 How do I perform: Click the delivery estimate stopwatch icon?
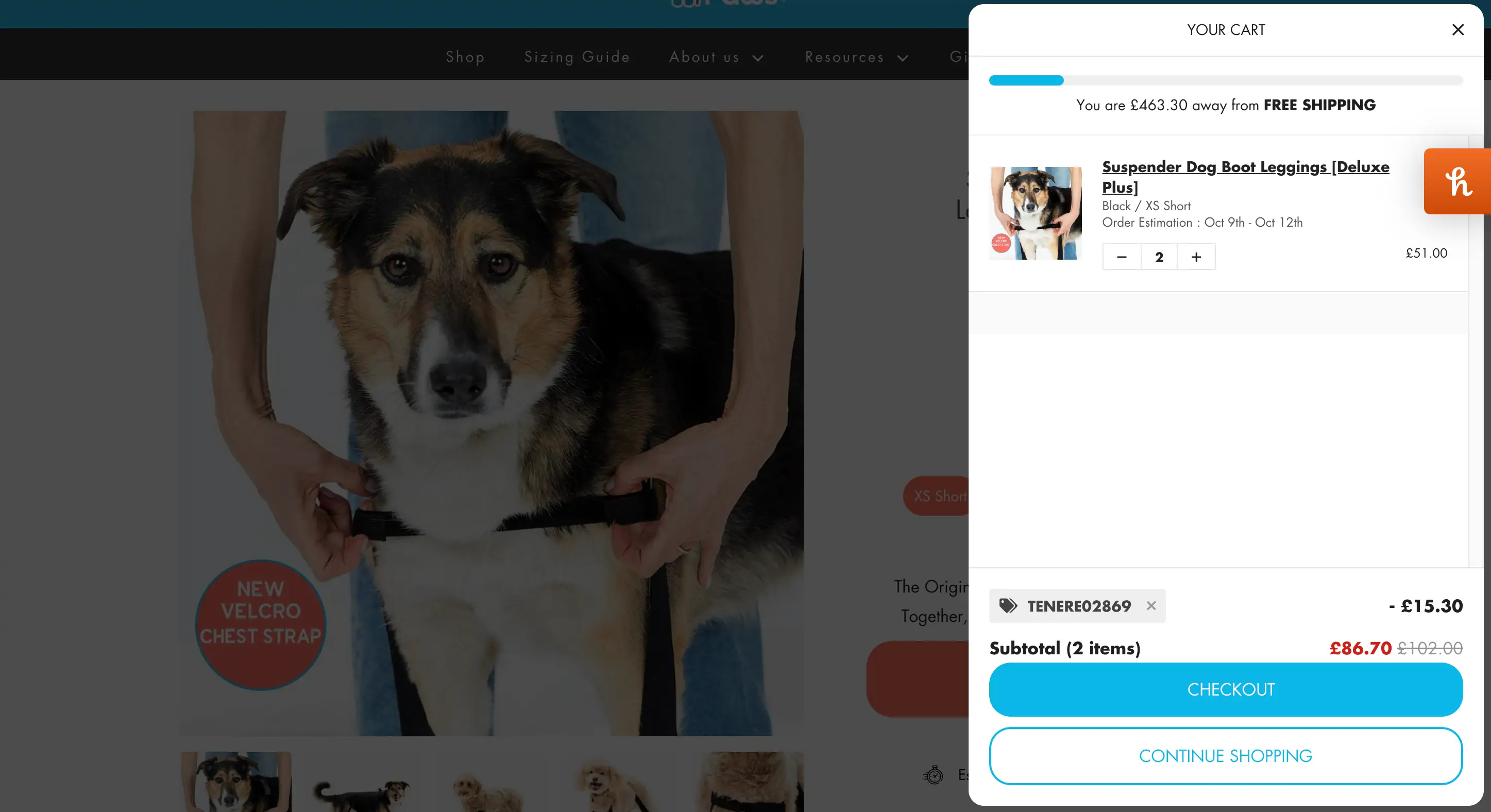[933, 774]
